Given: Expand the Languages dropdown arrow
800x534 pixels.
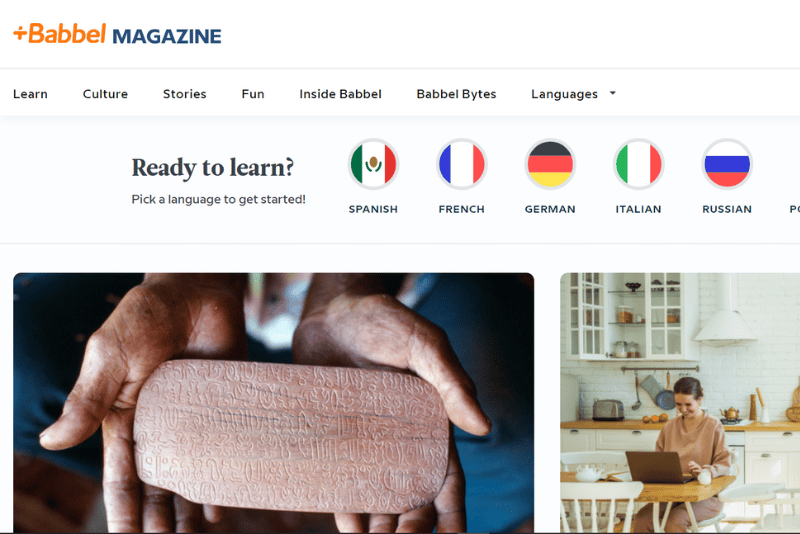Looking at the screenshot, I should [613, 93].
